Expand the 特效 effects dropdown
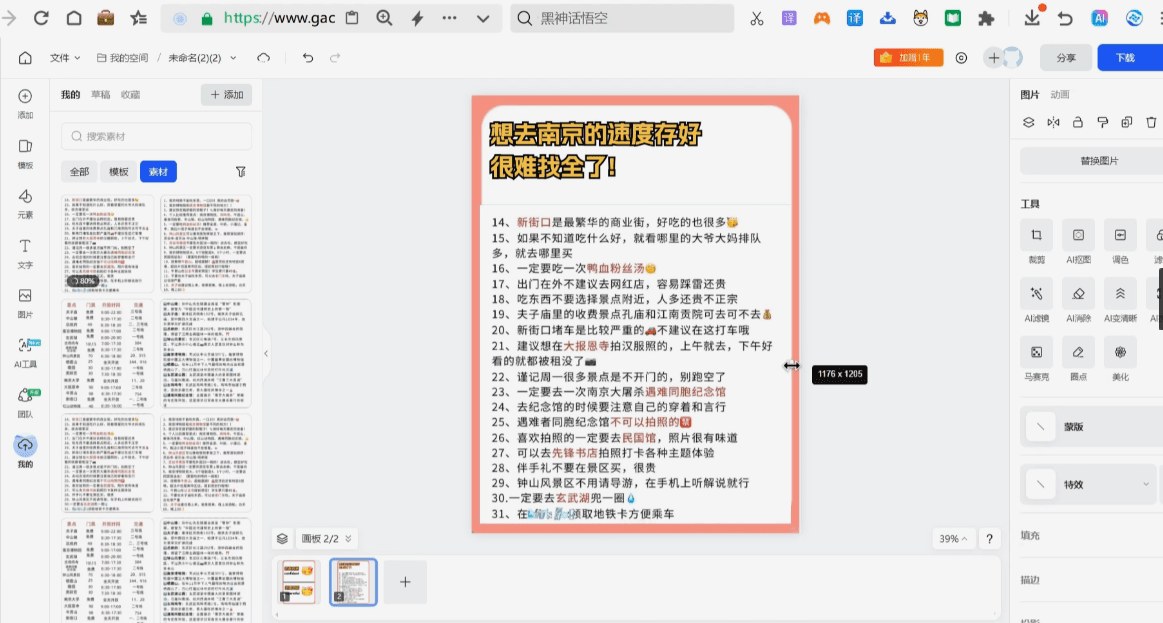The image size is (1163, 623). tap(1145, 484)
